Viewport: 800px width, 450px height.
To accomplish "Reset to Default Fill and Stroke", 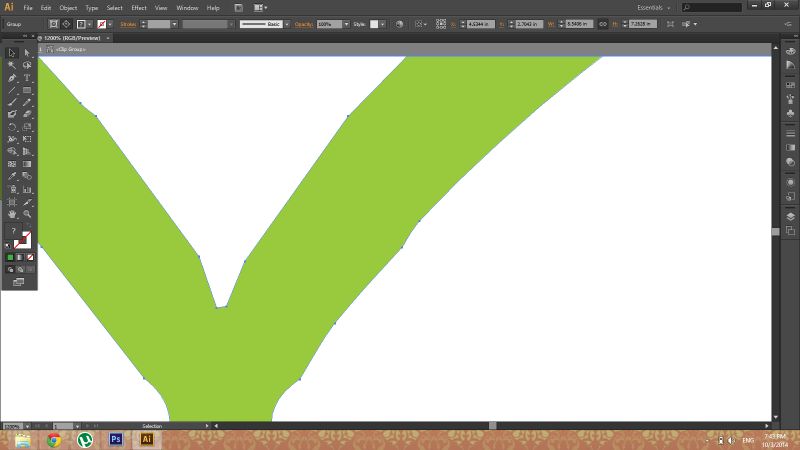I will click(x=8, y=246).
